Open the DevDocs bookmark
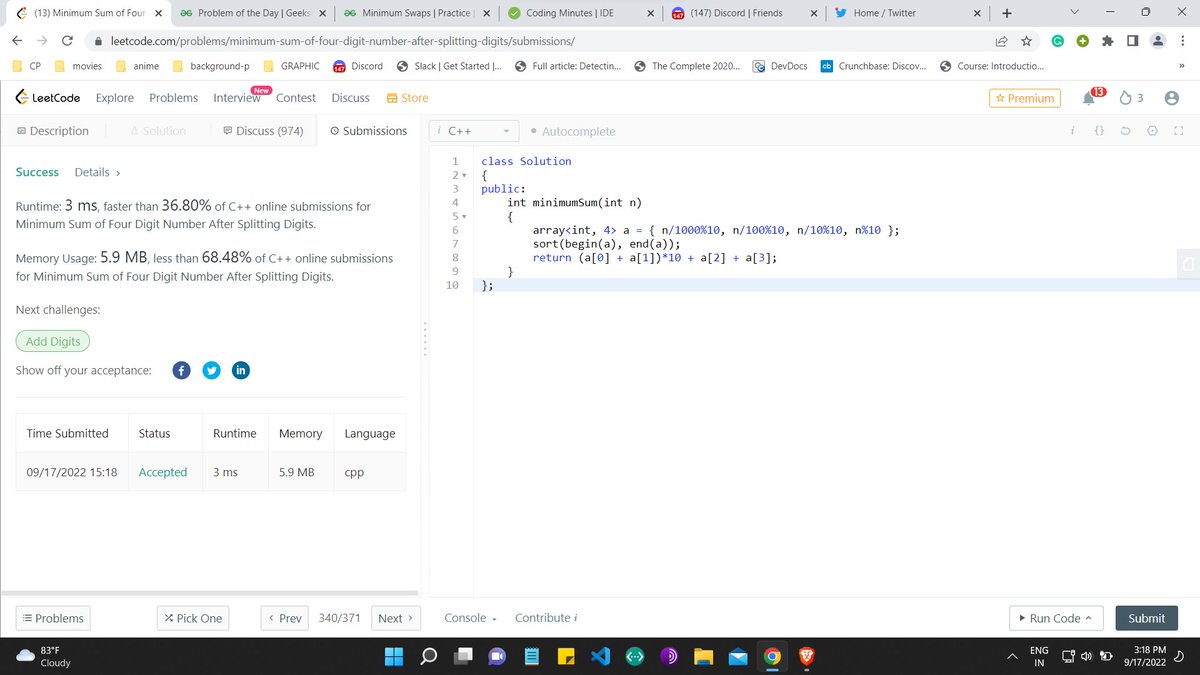1200x675 pixels. pos(779,66)
